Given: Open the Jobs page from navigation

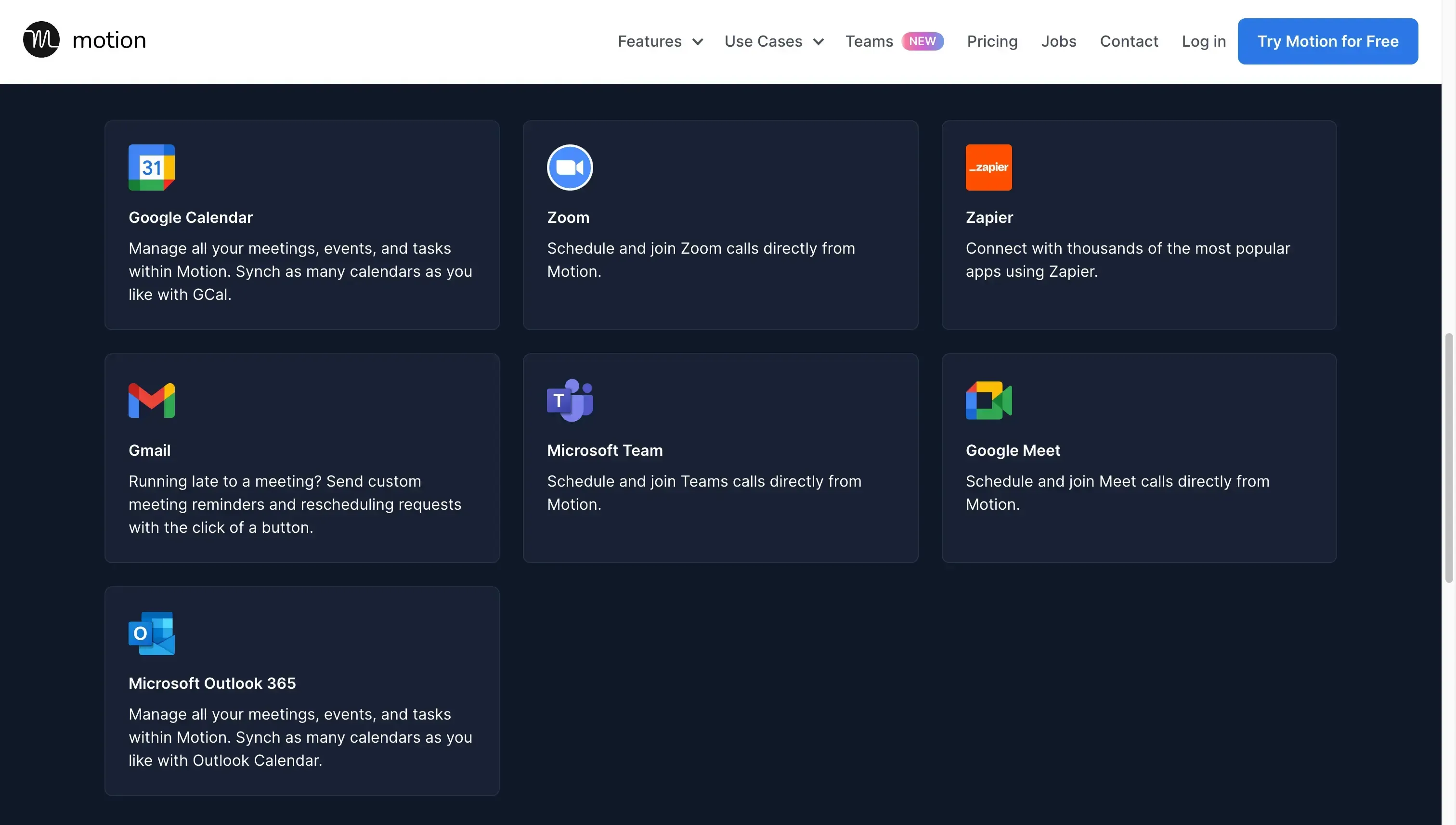Looking at the screenshot, I should 1058,41.
